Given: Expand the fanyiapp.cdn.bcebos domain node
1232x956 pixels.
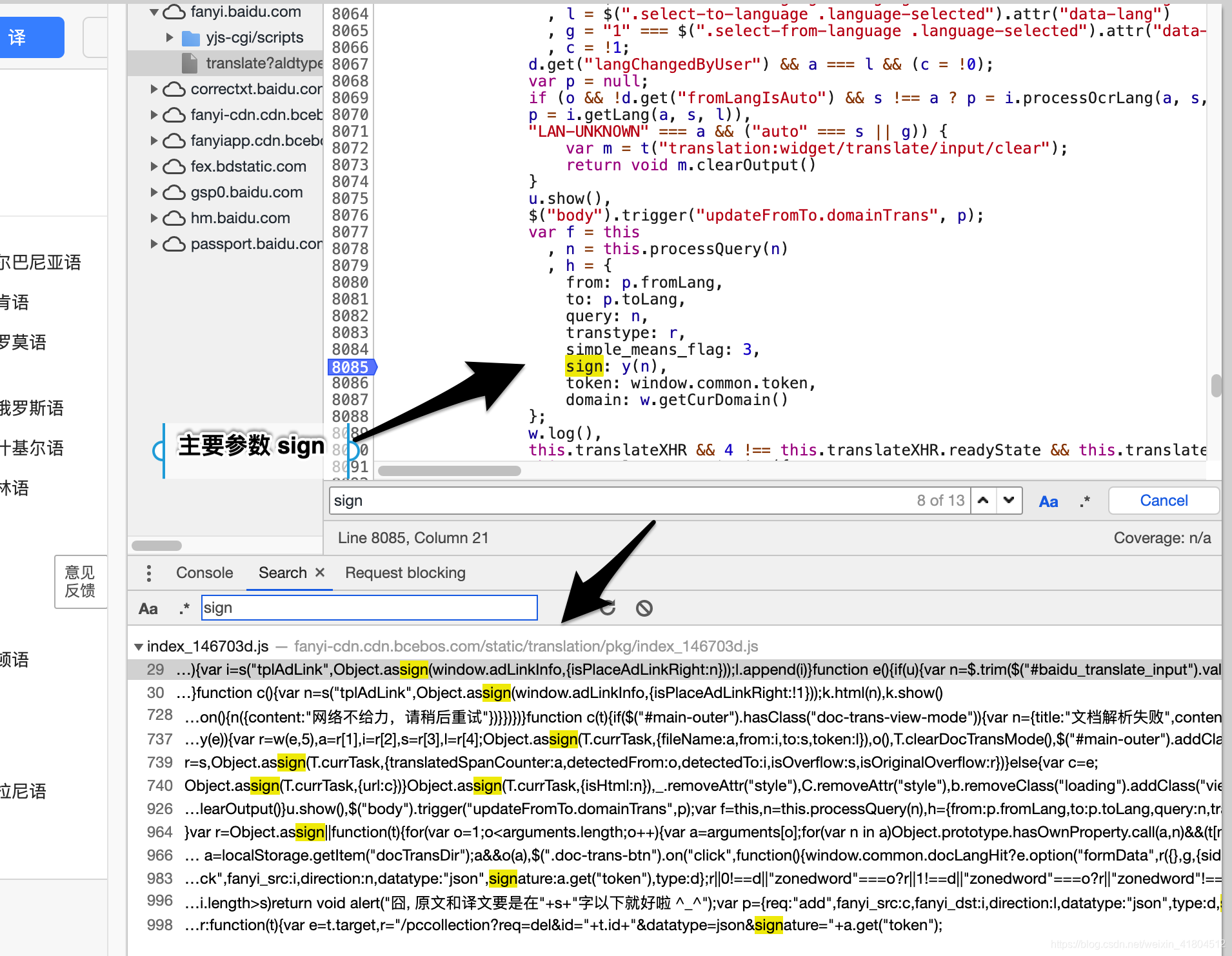Looking at the screenshot, I should pyautogui.click(x=154, y=141).
